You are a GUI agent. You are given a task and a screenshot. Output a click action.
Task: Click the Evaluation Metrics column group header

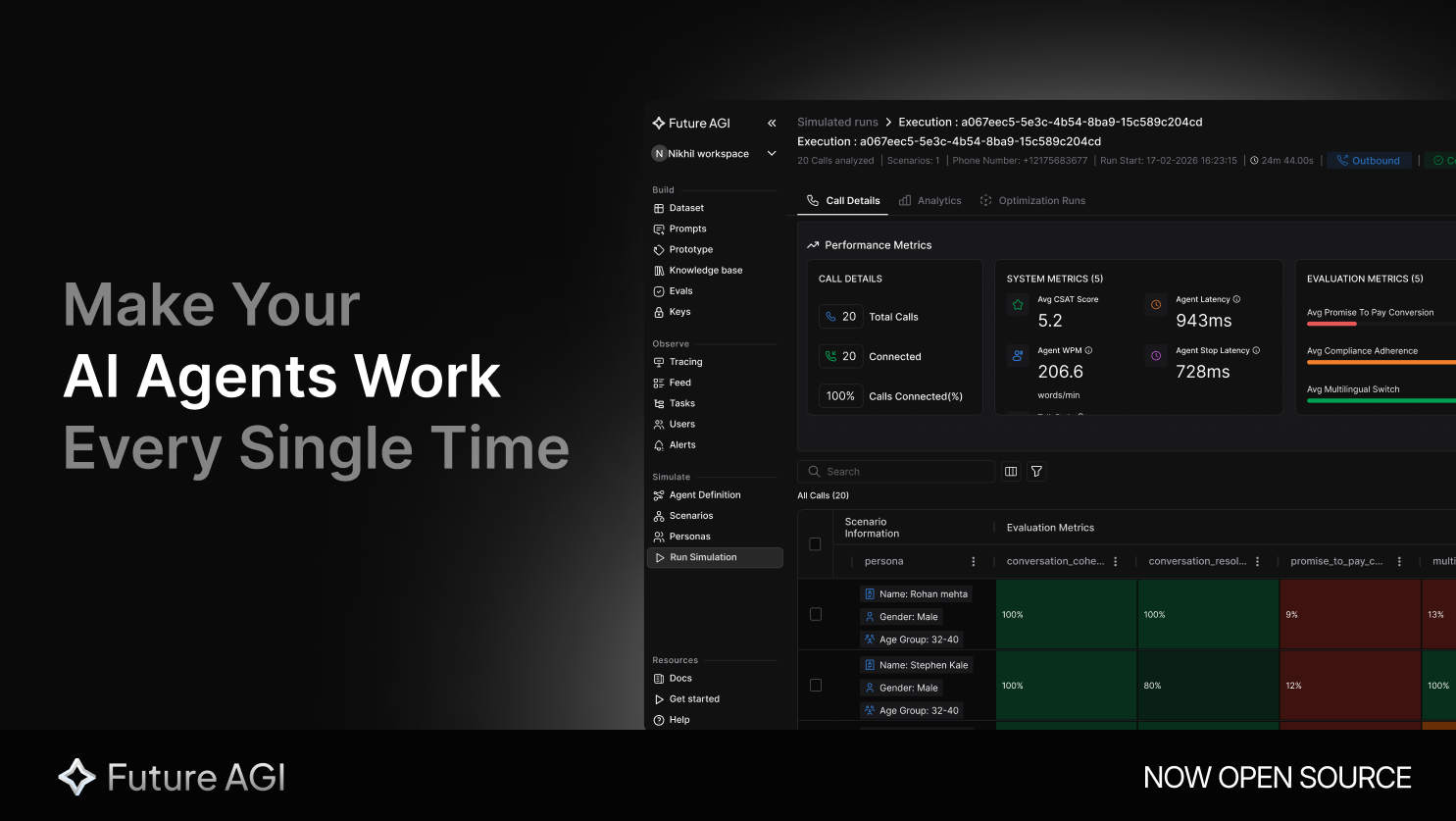click(x=1050, y=528)
